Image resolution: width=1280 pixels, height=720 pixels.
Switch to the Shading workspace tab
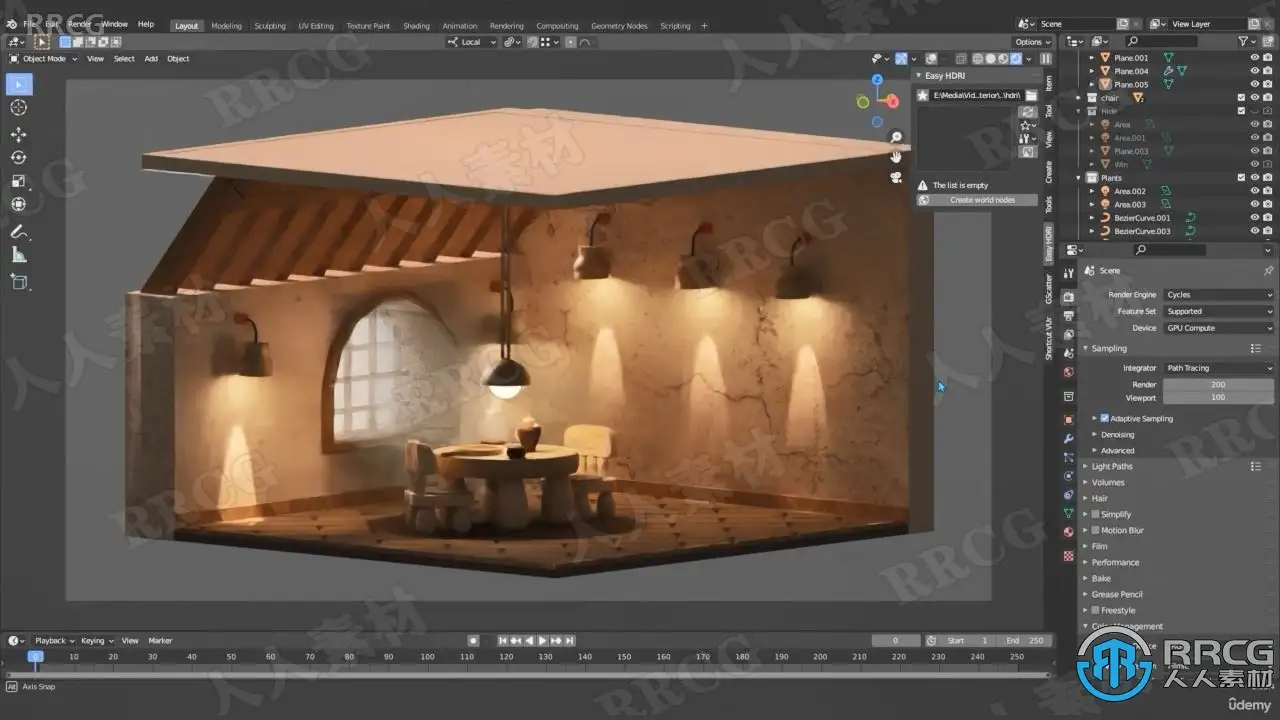[x=416, y=26]
